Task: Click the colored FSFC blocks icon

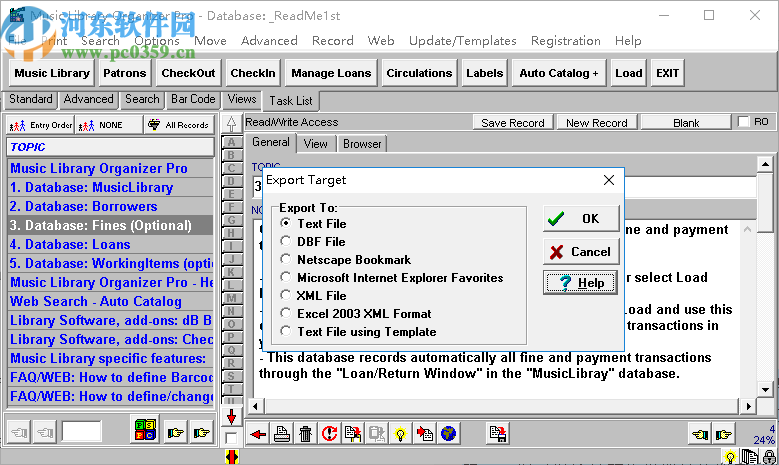Action: pyautogui.click(x=146, y=429)
